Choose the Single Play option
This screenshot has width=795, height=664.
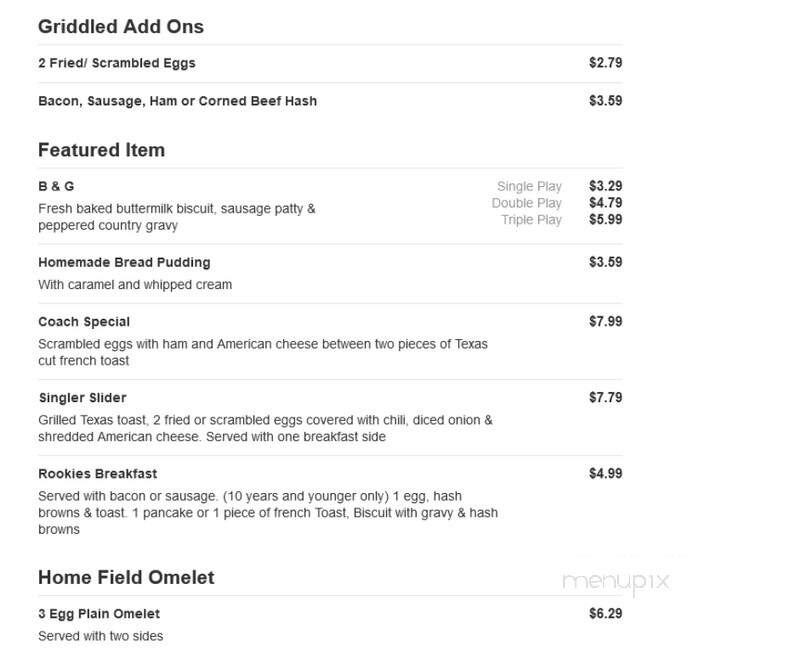[x=529, y=187]
